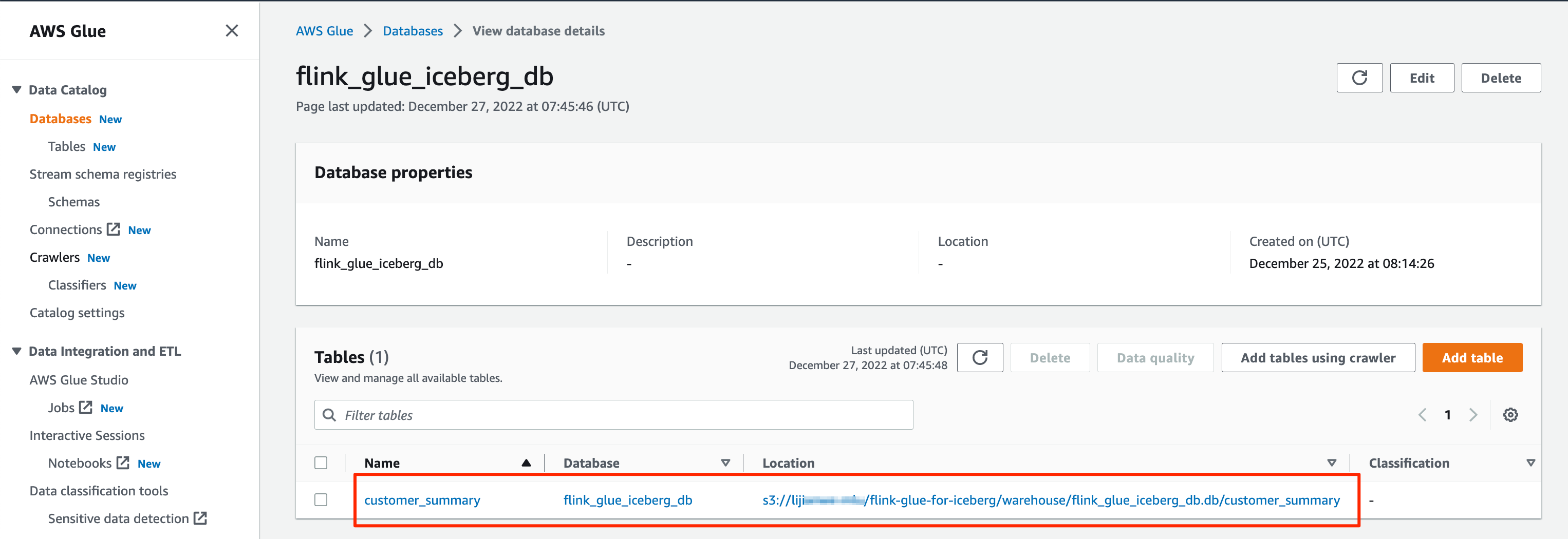Open Classification column sort dropdown

(x=1530, y=463)
